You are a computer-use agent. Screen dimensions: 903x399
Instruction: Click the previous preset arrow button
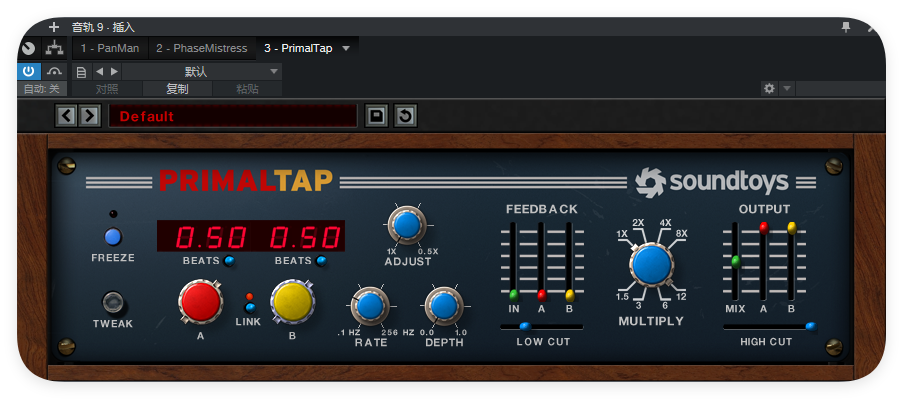67,116
